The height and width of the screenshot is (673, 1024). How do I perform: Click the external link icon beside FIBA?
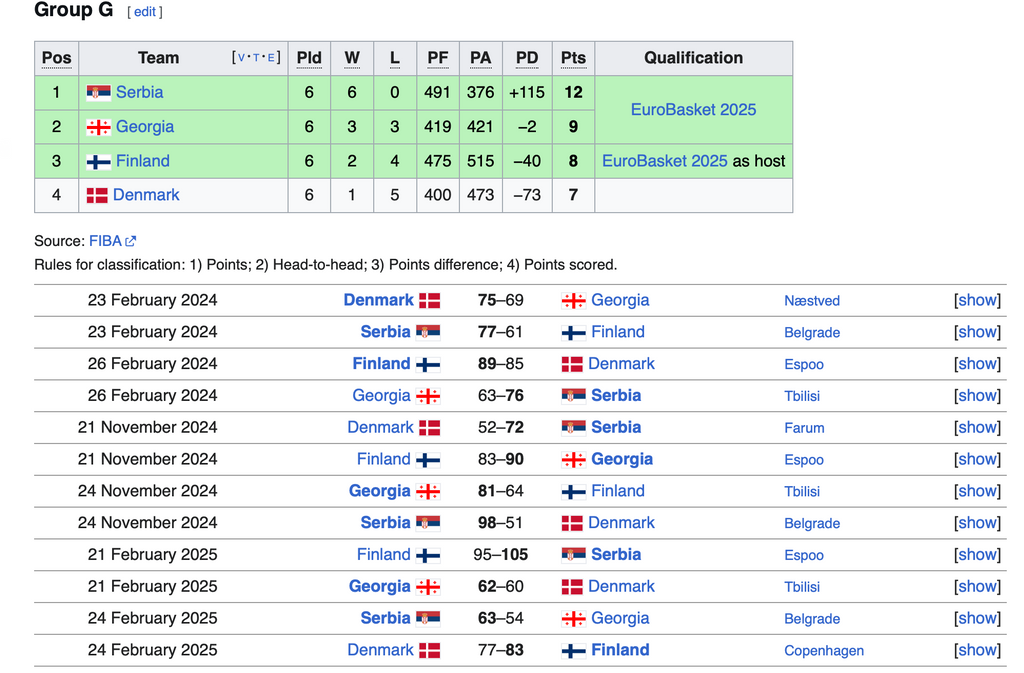(131, 241)
